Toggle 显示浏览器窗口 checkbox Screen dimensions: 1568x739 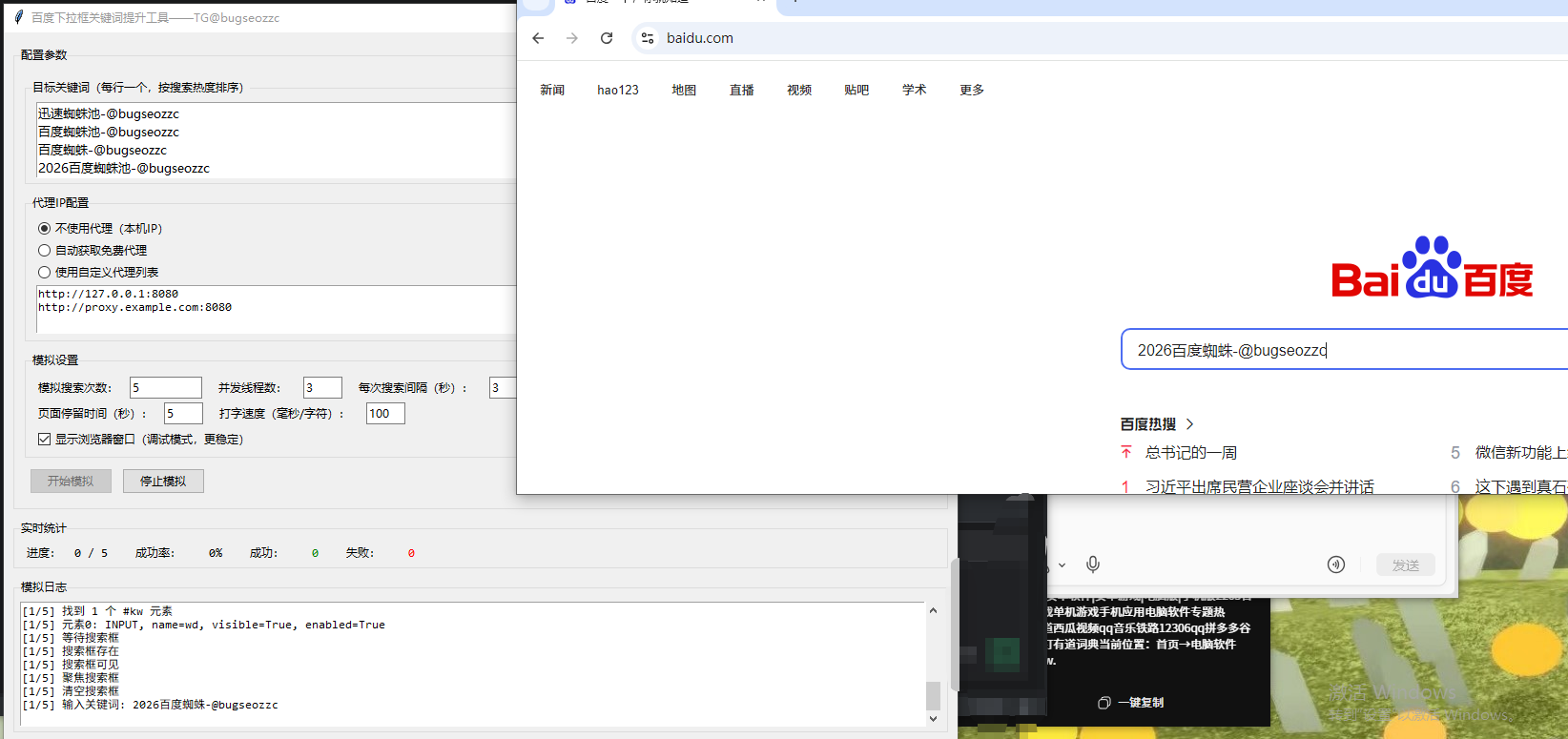click(x=44, y=440)
